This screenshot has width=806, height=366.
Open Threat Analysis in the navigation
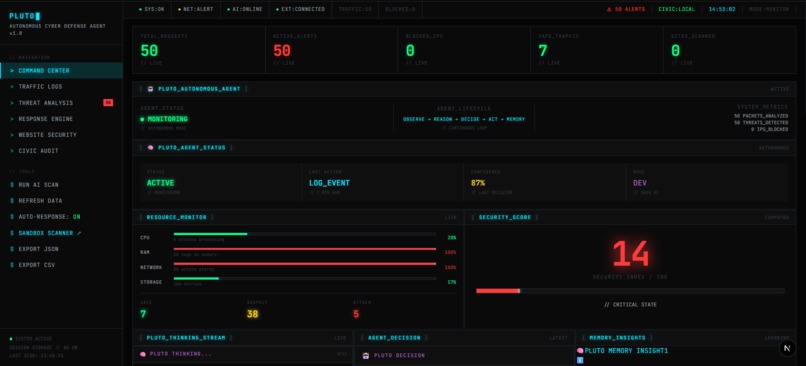61,103
